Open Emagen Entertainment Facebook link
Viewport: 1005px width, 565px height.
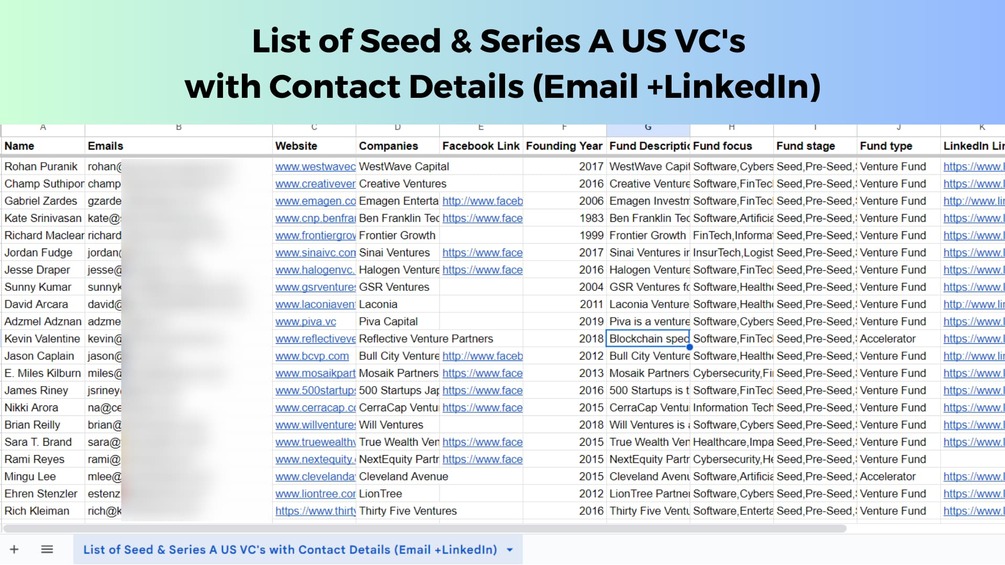483,201
